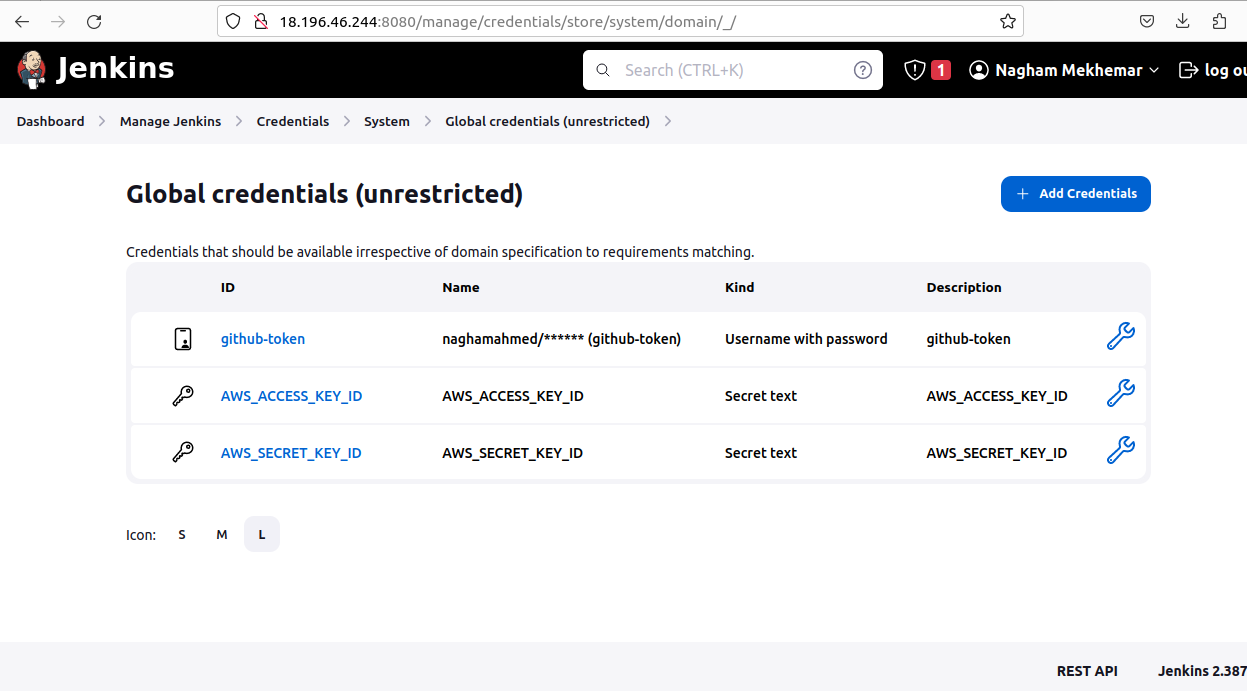Open the search help question mark icon

point(863,70)
